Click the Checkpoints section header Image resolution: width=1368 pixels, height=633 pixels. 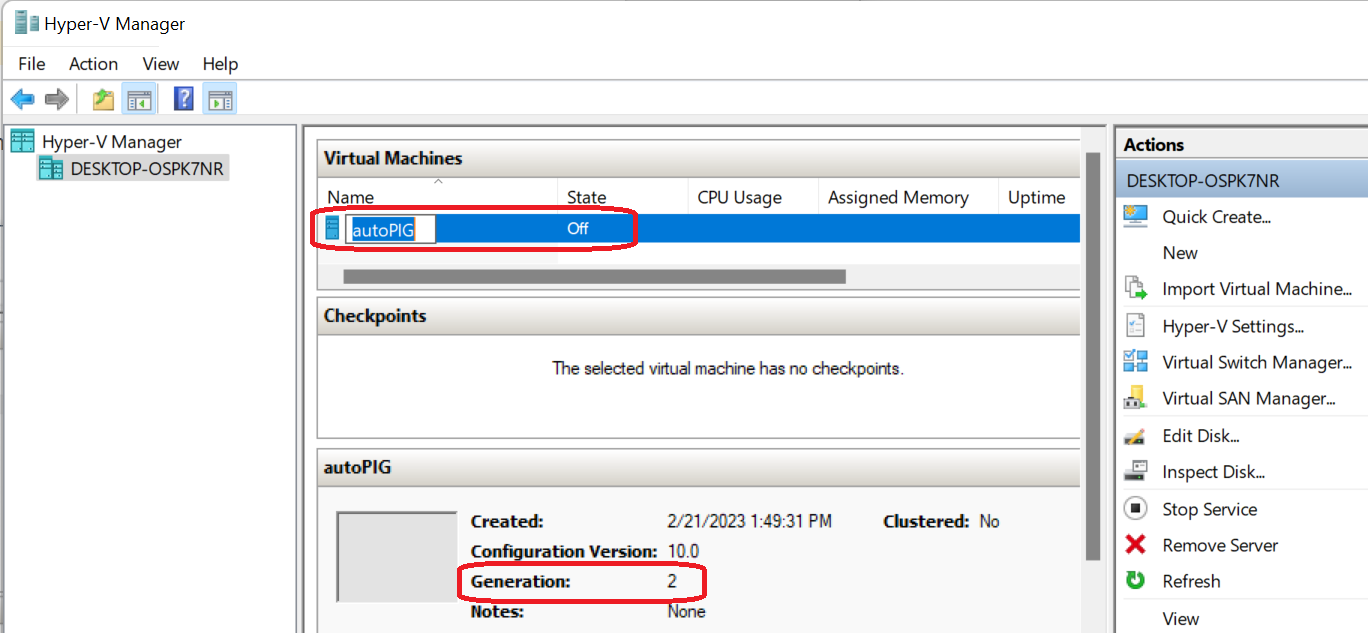(698, 316)
